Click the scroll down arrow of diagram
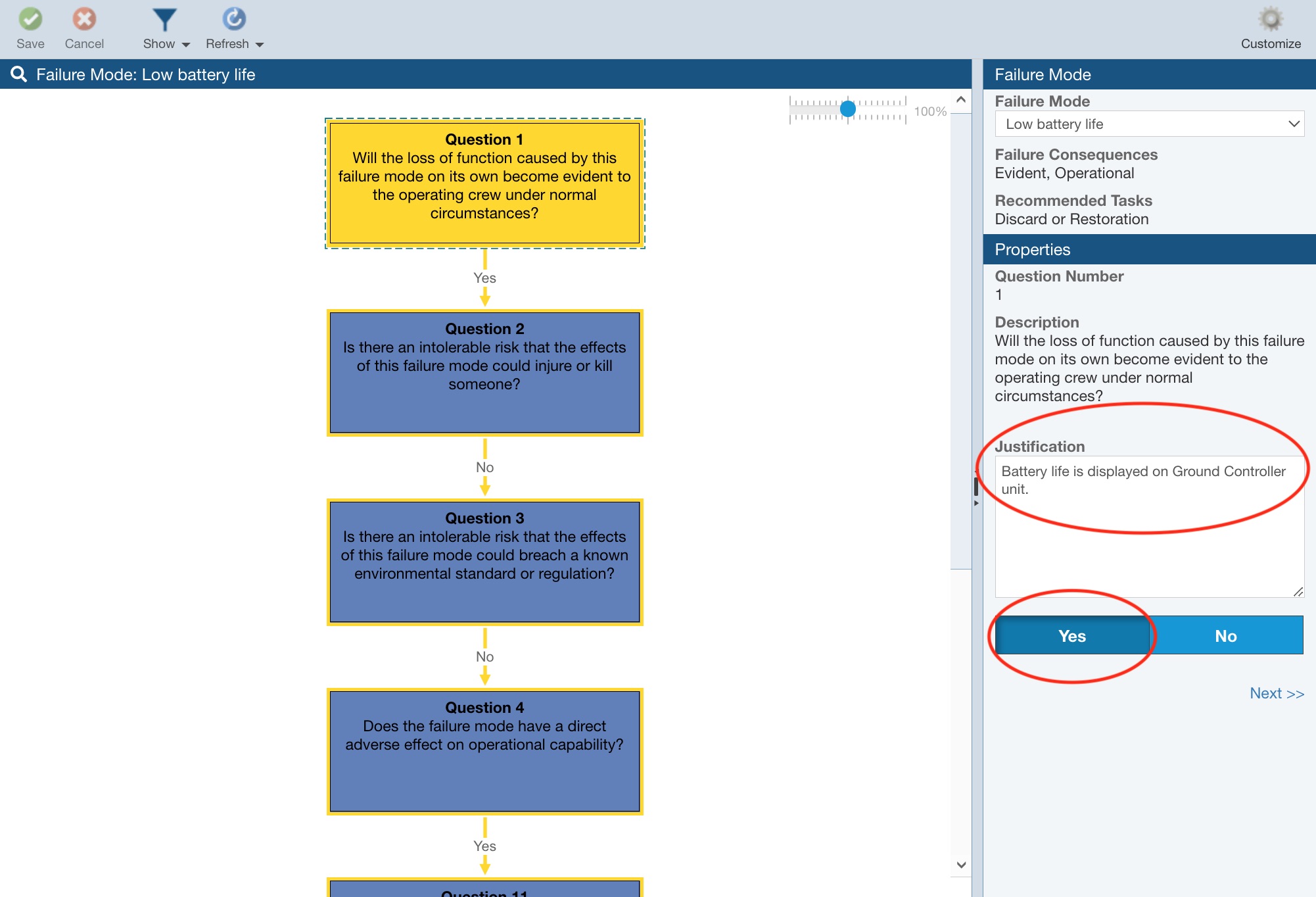The width and height of the screenshot is (1316, 897). pos(961,865)
